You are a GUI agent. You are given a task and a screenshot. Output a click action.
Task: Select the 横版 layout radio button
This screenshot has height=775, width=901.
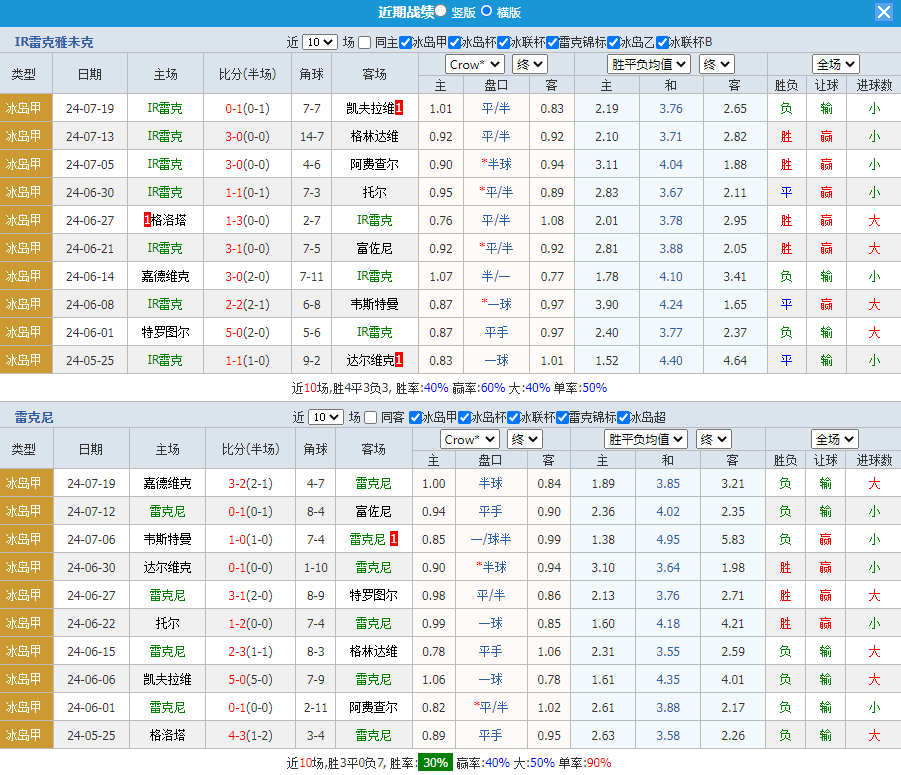[x=487, y=11]
